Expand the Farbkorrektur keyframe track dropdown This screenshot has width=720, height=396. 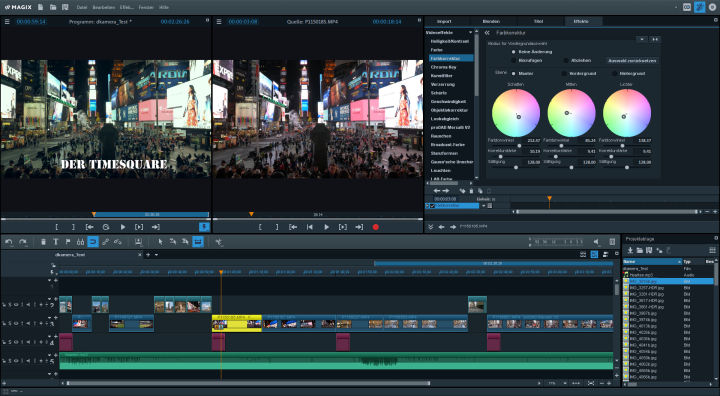[x=484, y=206]
